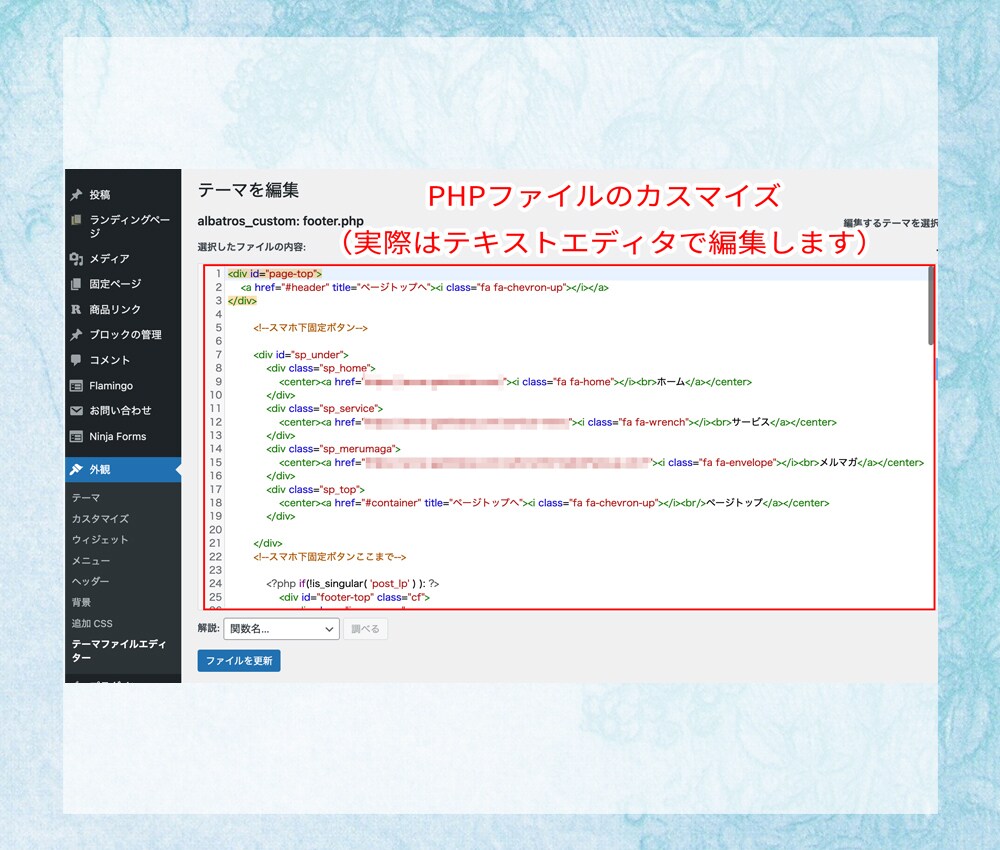Click the テーマを編集 page heading
Viewport: 1000px width, 850px height.
pos(249,190)
